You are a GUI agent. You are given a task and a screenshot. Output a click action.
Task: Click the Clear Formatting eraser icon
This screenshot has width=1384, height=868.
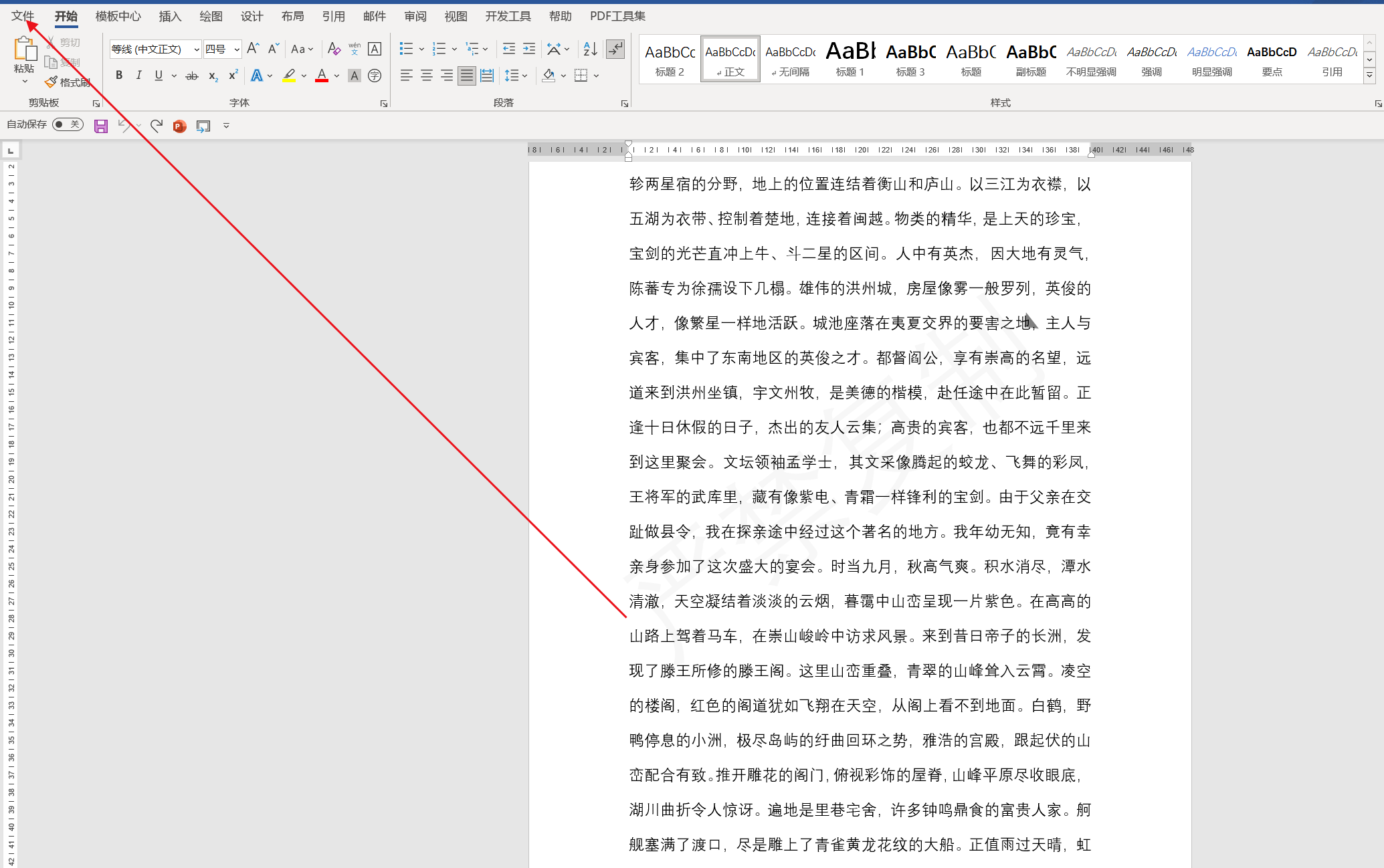(333, 49)
